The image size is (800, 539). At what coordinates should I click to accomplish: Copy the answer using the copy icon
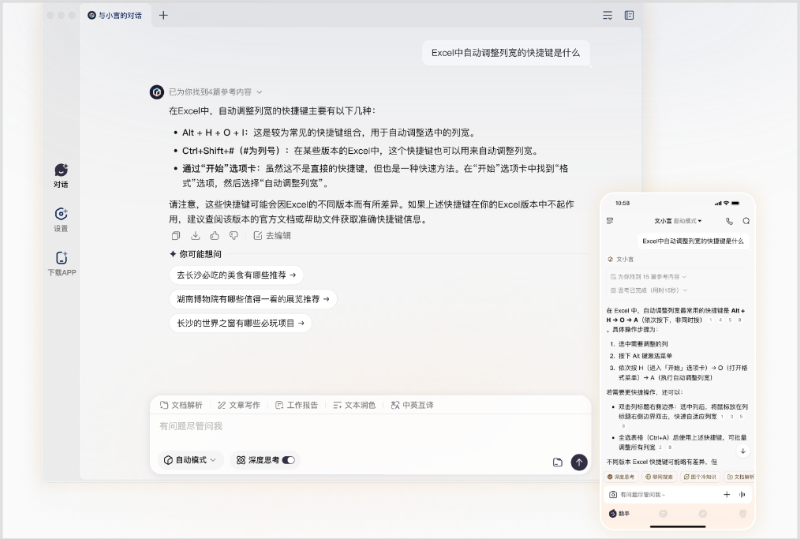pyautogui.click(x=176, y=235)
